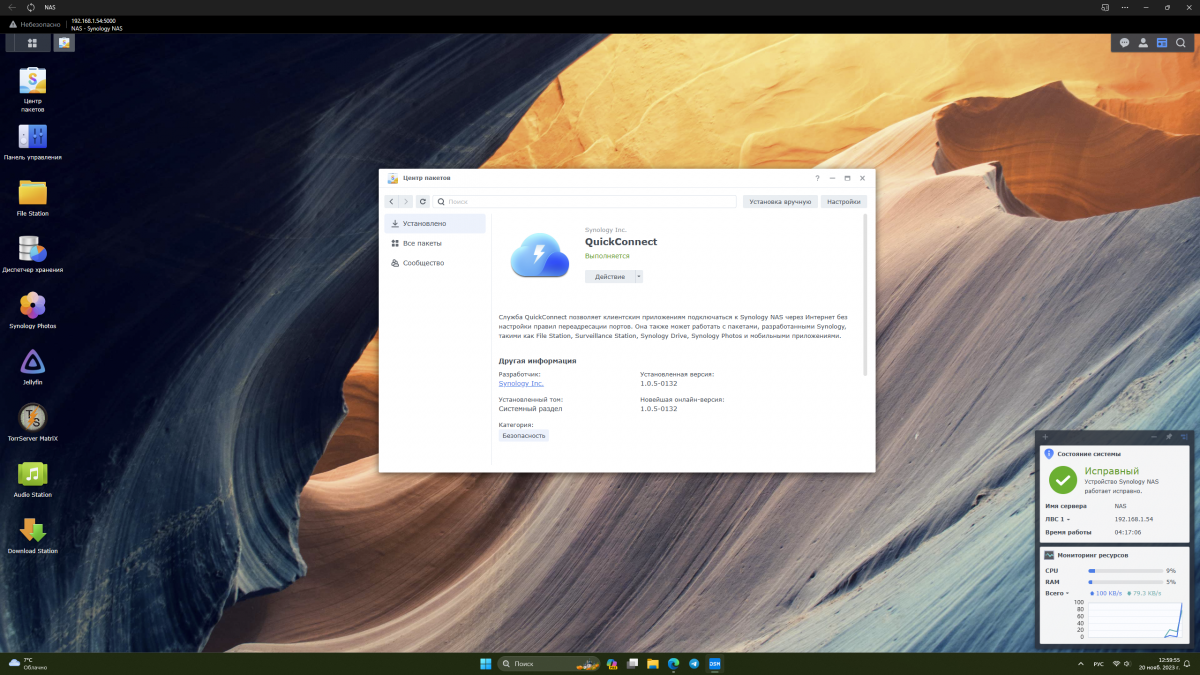Open Microsoft Edge from the taskbar

pyautogui.click(x=673, y=664)
